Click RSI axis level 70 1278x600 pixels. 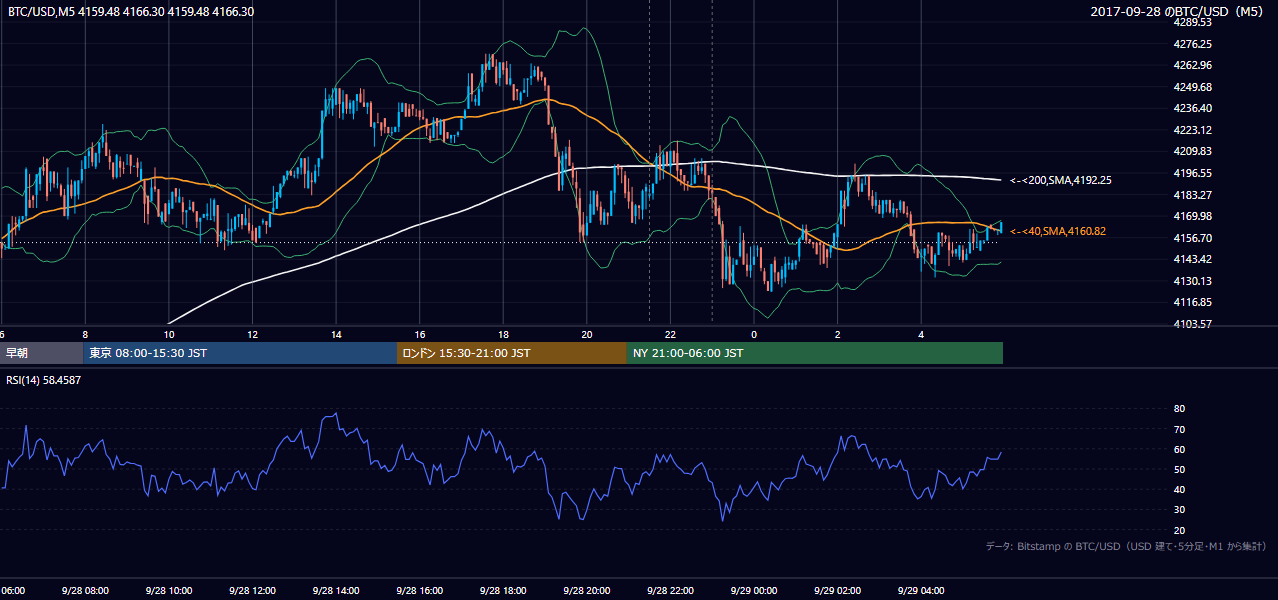point(1180,430)
